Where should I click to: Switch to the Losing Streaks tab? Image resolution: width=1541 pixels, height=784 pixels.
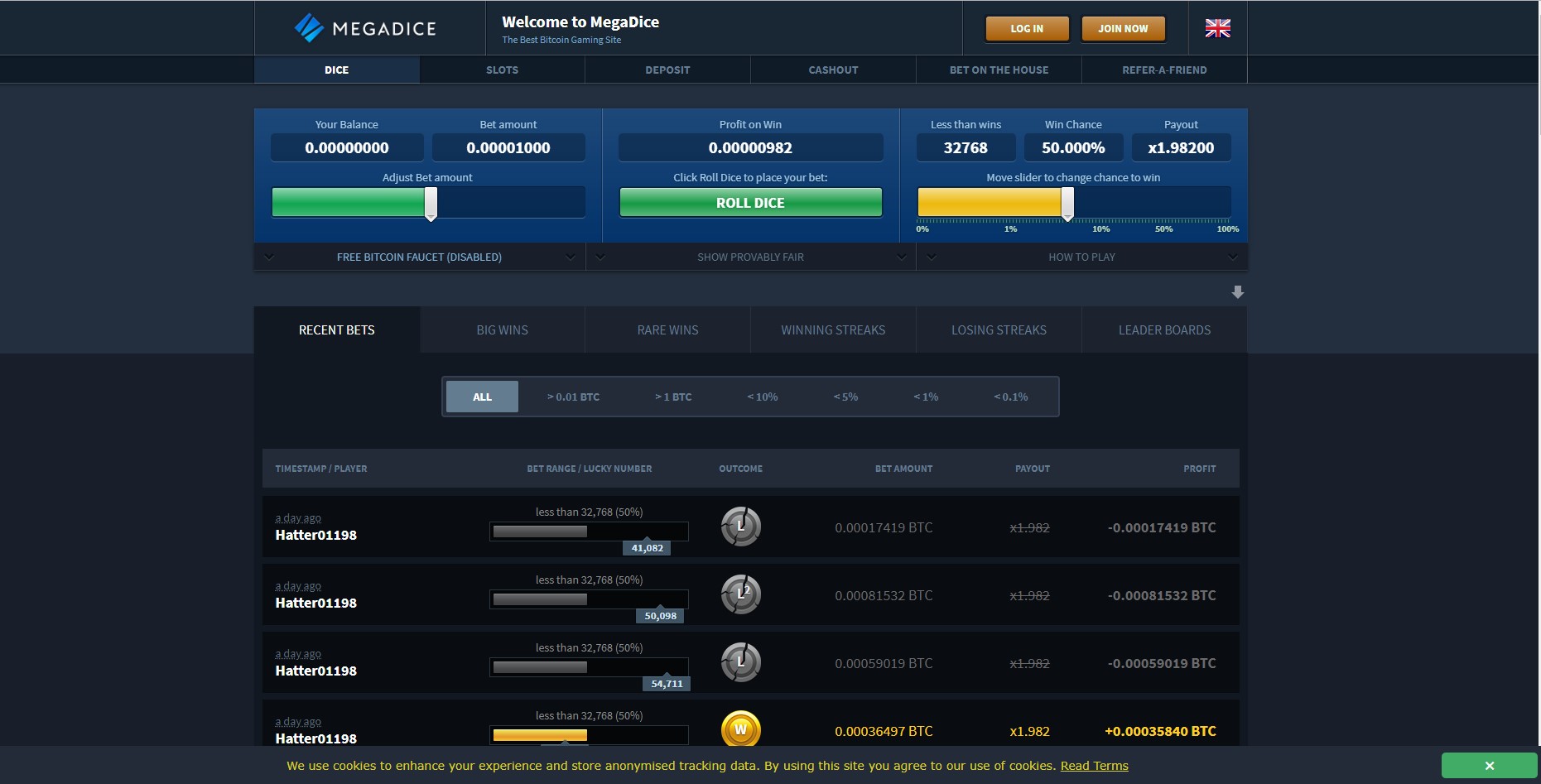[x=999, y=330]
